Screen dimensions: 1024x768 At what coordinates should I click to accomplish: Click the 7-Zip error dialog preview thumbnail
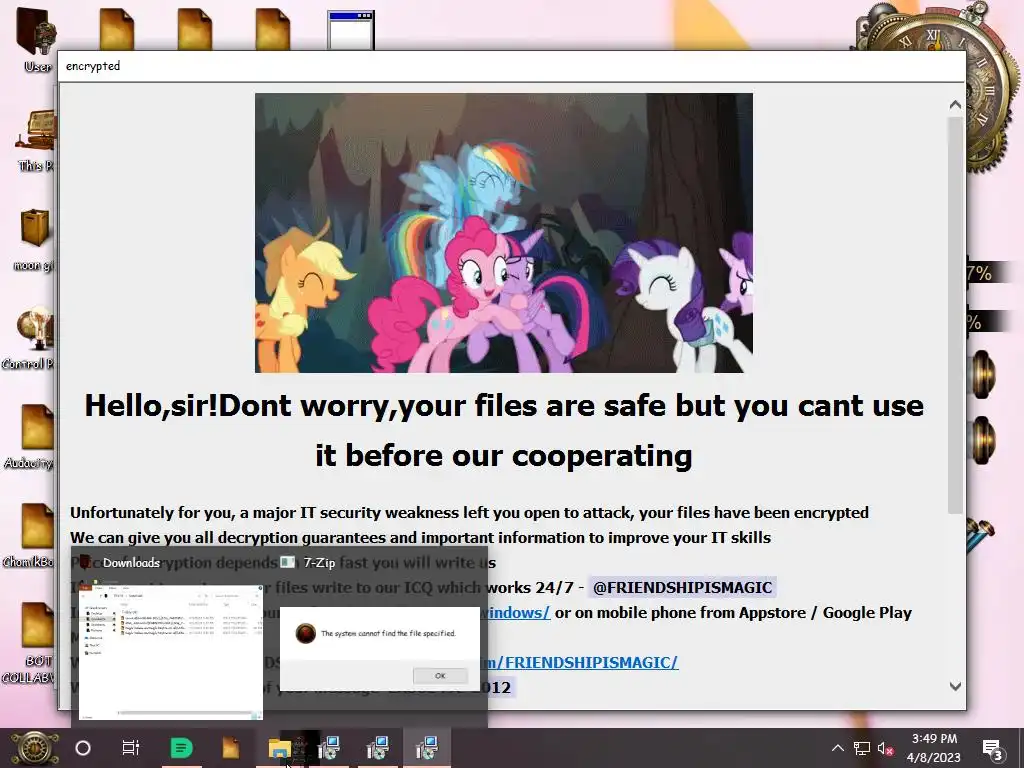(379, 649)
